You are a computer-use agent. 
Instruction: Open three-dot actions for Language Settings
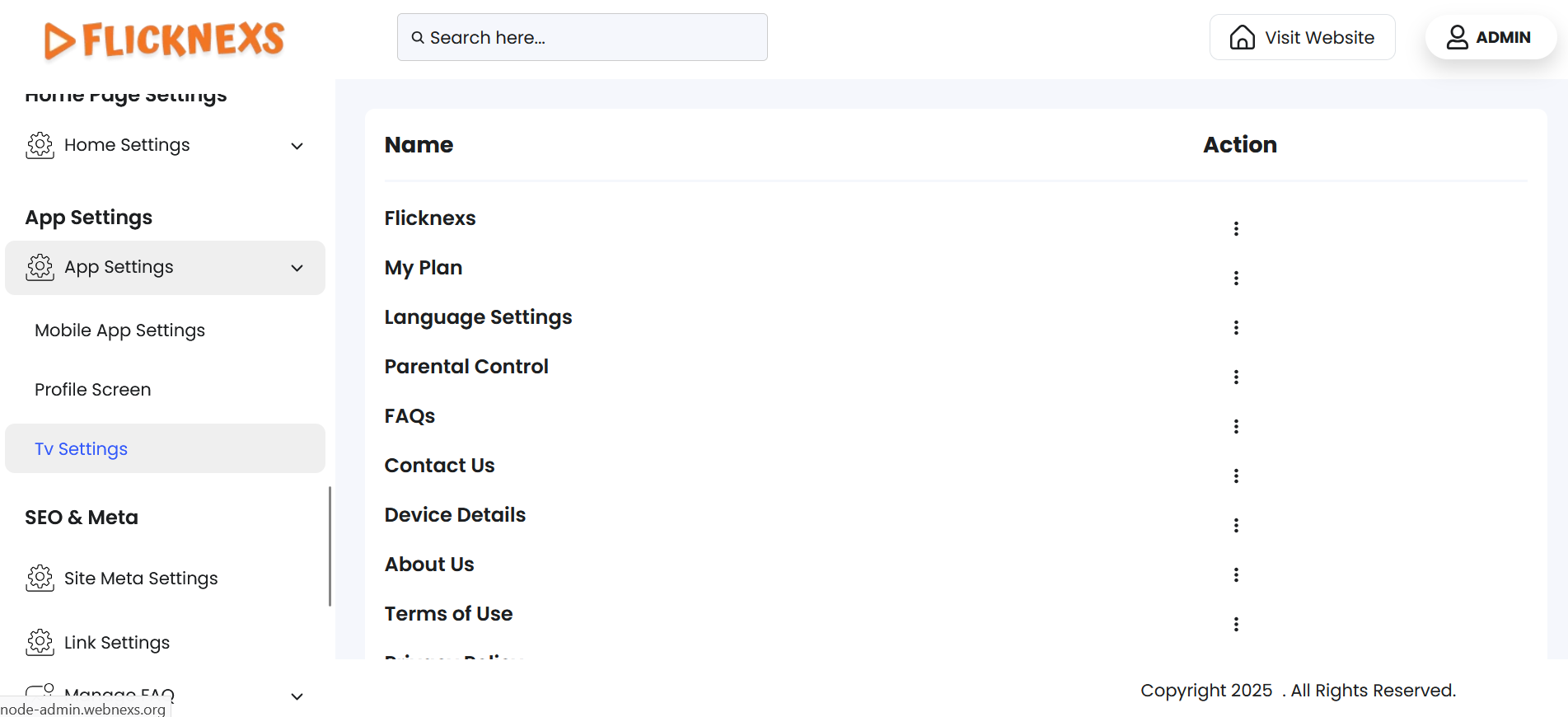click(x=1236, y=327)
